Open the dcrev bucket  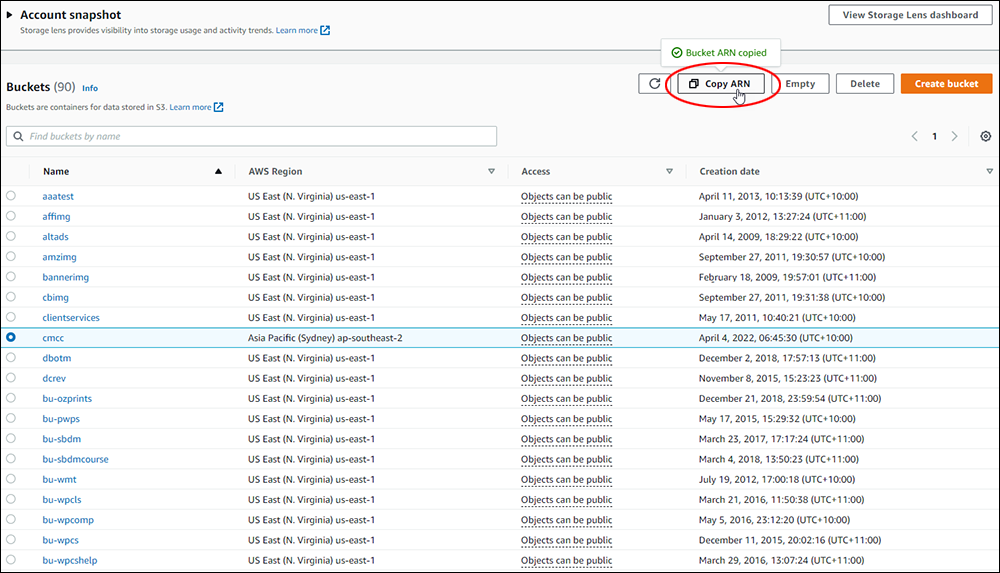(54, 378)
